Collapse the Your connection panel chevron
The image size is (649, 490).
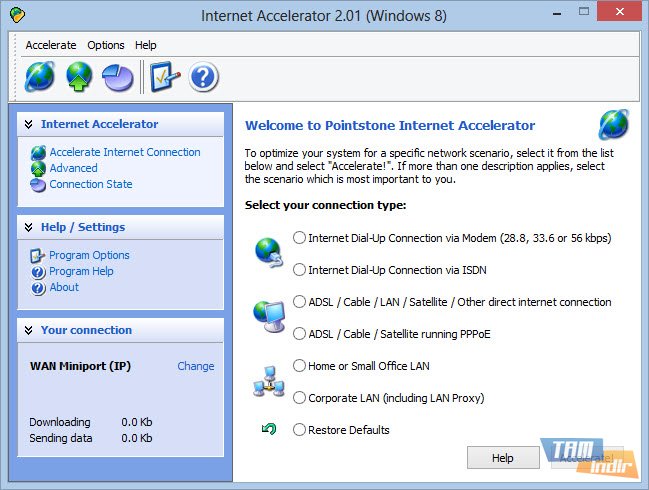[x=29, y=330]
